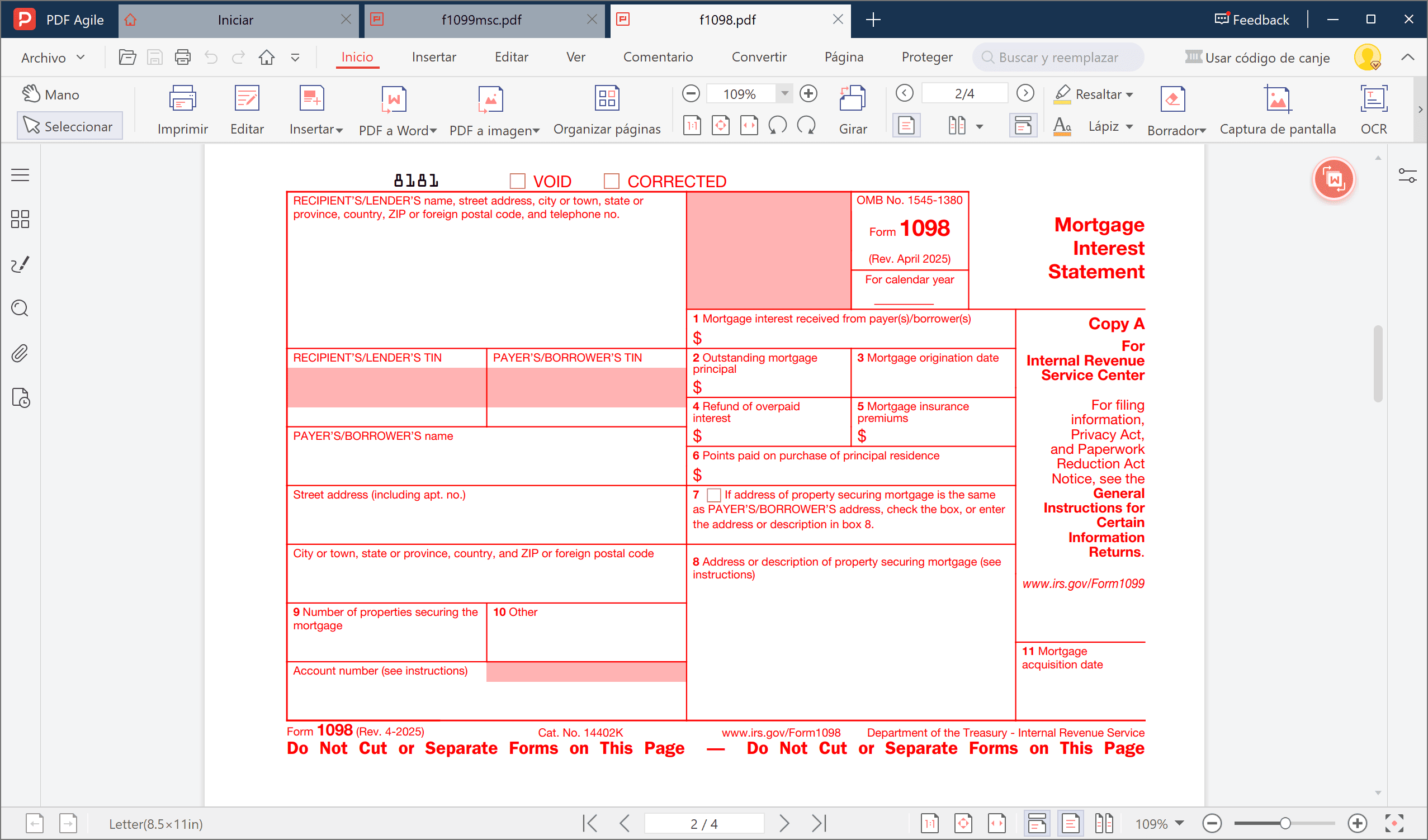Check the VOID checkbox on form
This screenshot has width=1428, height=840.
(517, 181)
